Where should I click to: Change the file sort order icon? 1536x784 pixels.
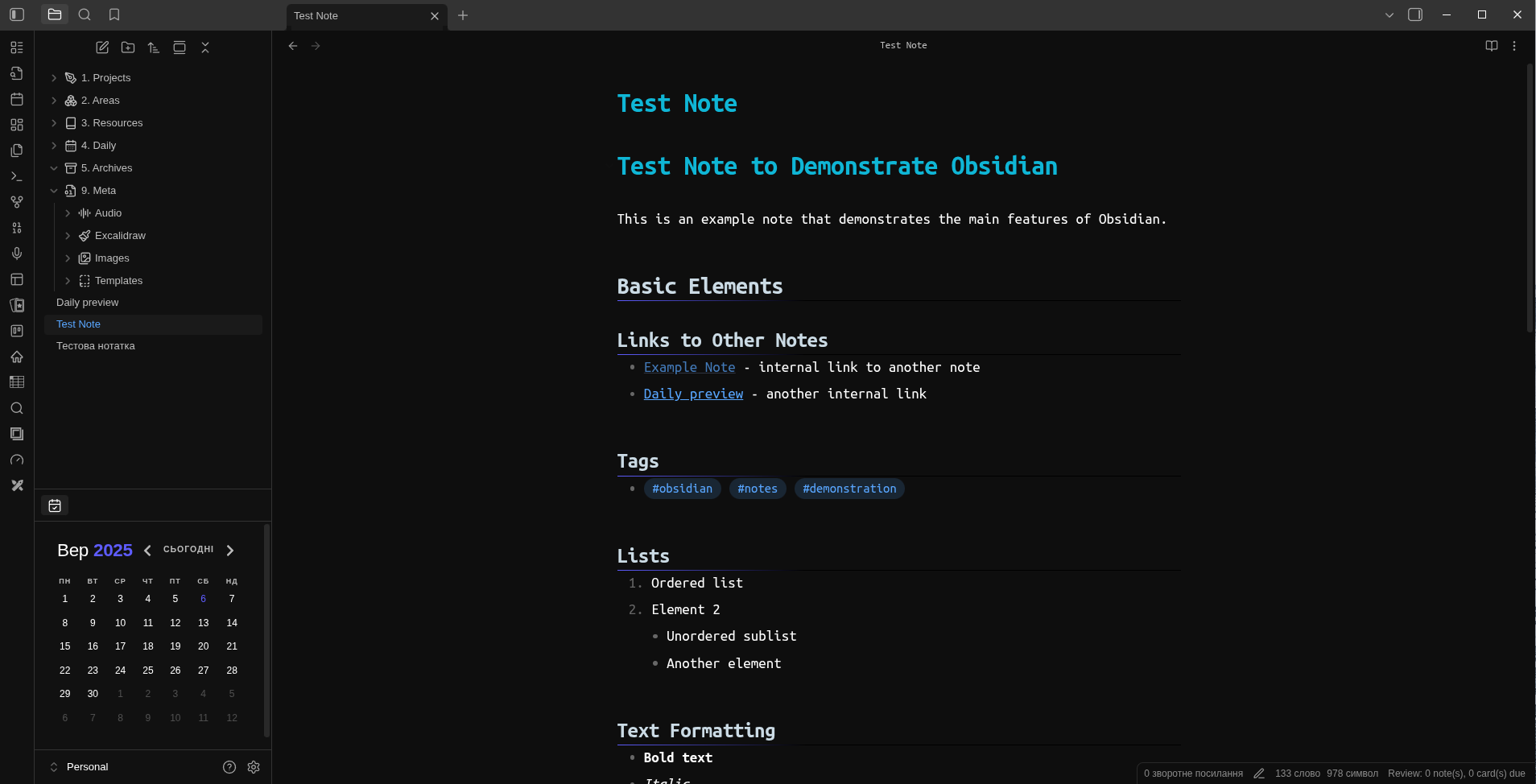pyautogui.click(x=154, y=47)
